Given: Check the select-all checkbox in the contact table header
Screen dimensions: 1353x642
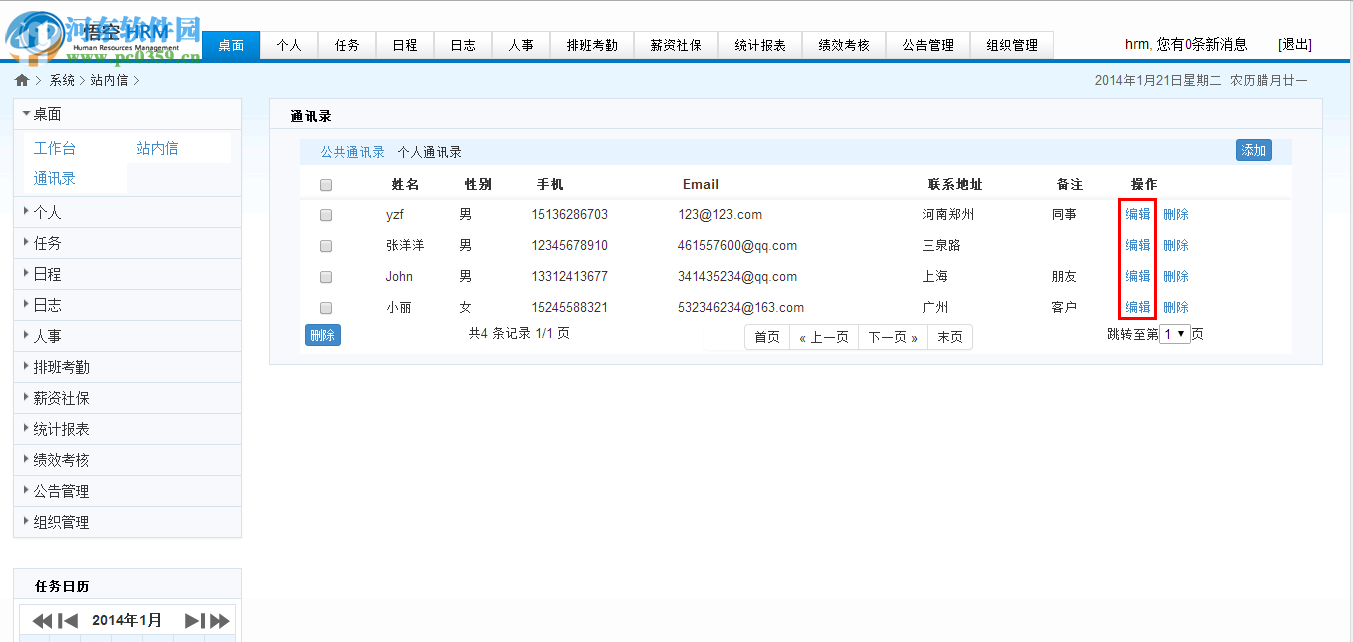Looking at the screenshot, I should tap(324, 184).
